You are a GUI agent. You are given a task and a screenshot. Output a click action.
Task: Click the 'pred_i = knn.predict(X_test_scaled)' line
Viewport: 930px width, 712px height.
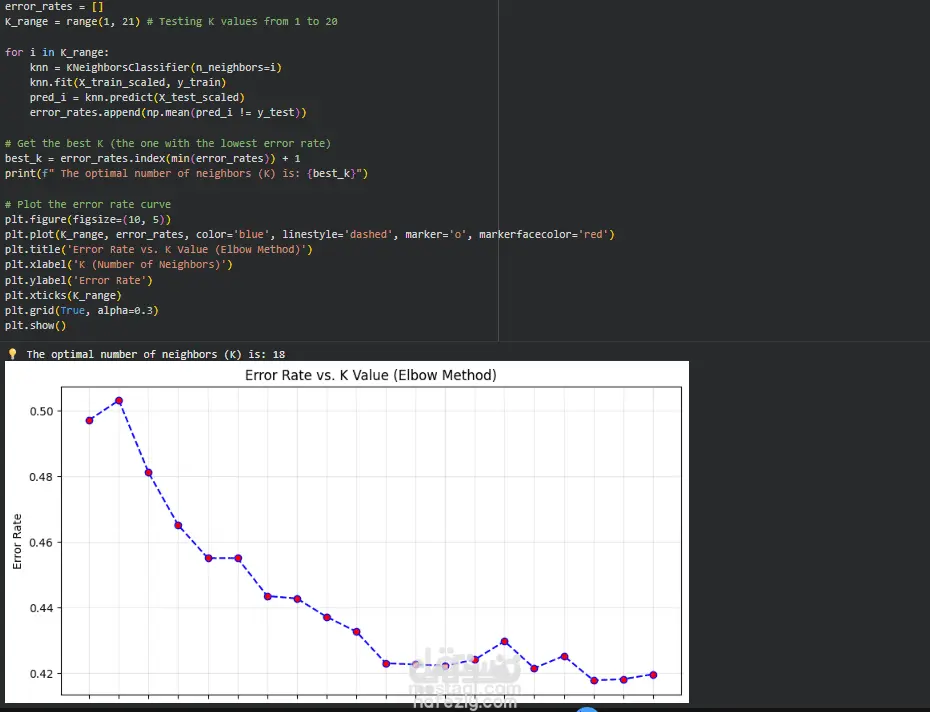coord(137,97)
